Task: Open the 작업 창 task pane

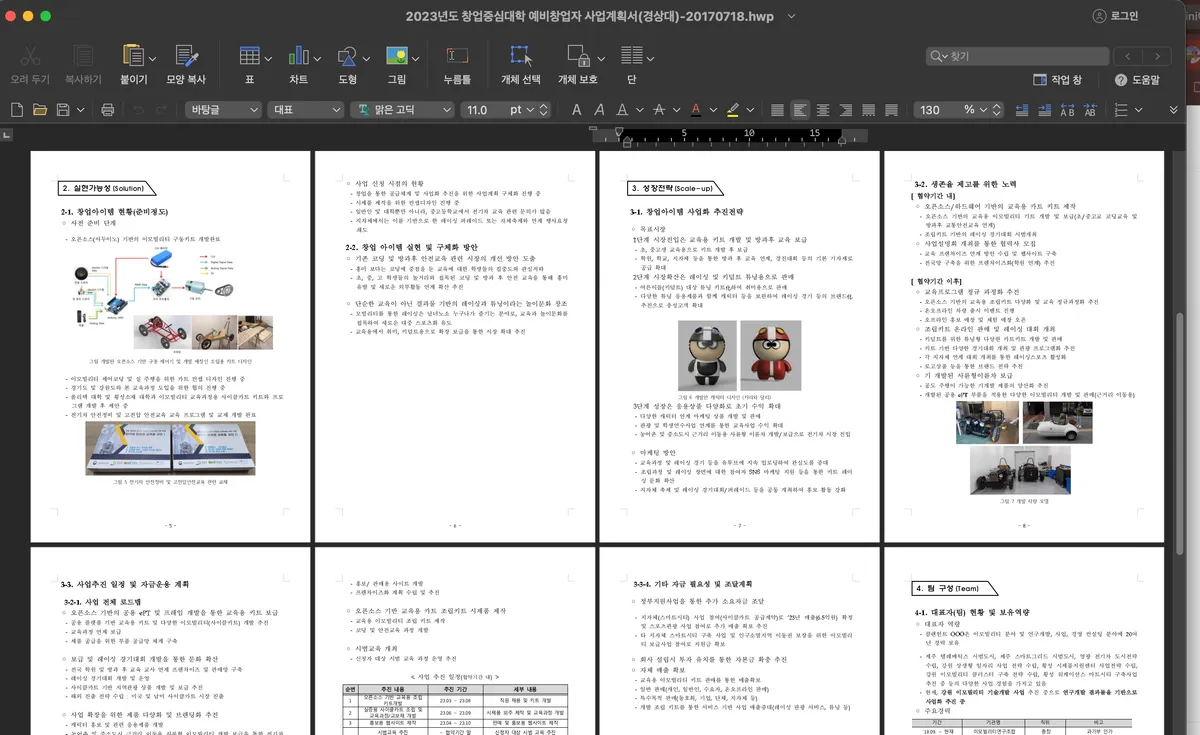Action: coord(1057,79)
